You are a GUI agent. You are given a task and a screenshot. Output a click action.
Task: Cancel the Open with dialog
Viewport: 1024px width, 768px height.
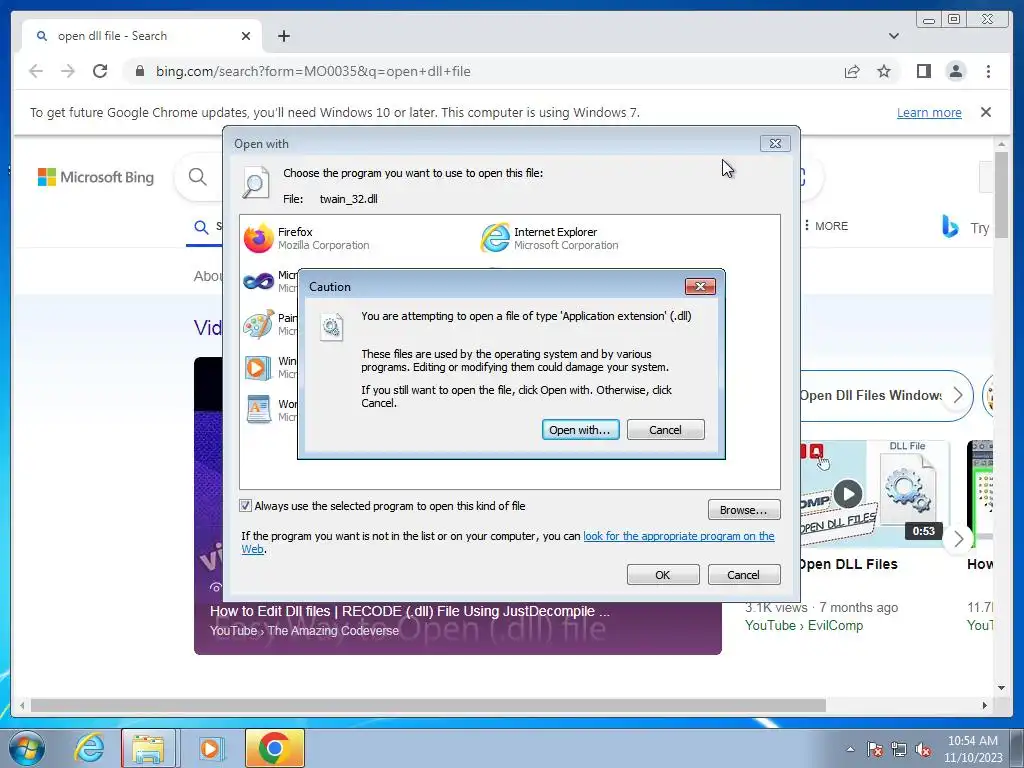tap(744, 575)
